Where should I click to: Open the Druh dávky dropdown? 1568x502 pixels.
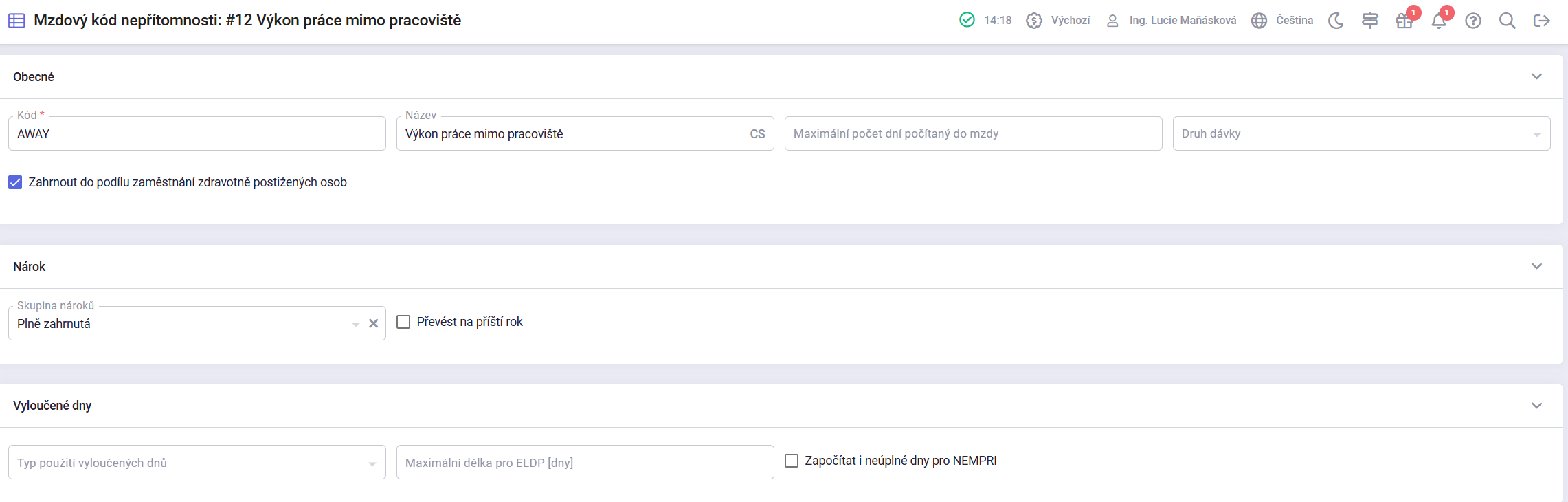point(1361,134)
